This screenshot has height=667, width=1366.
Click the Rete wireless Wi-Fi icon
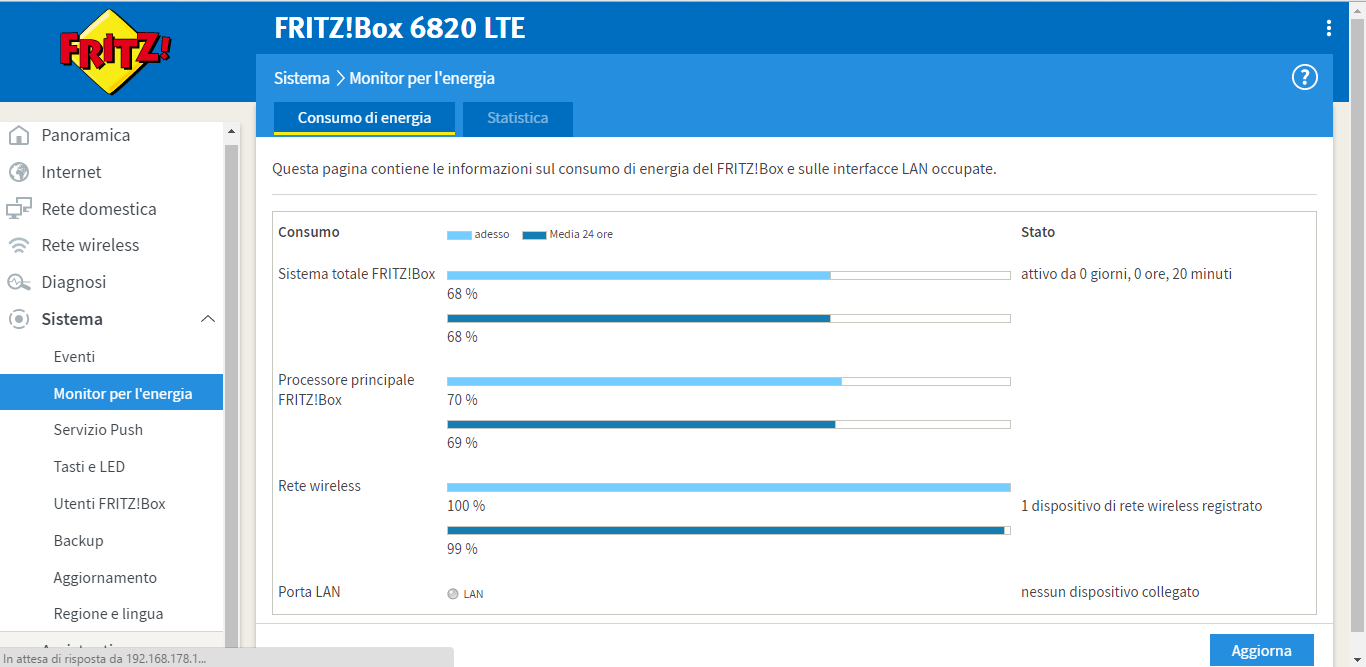19,245
